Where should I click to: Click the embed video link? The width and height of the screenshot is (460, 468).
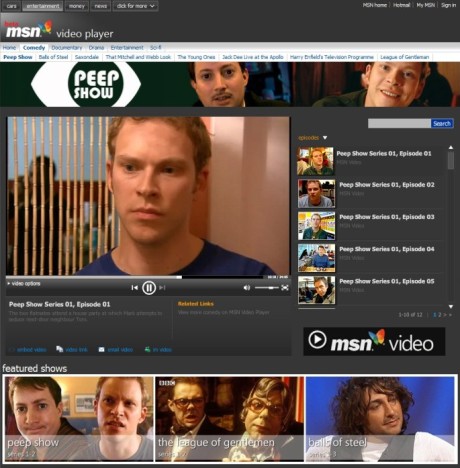pos(31,350)
